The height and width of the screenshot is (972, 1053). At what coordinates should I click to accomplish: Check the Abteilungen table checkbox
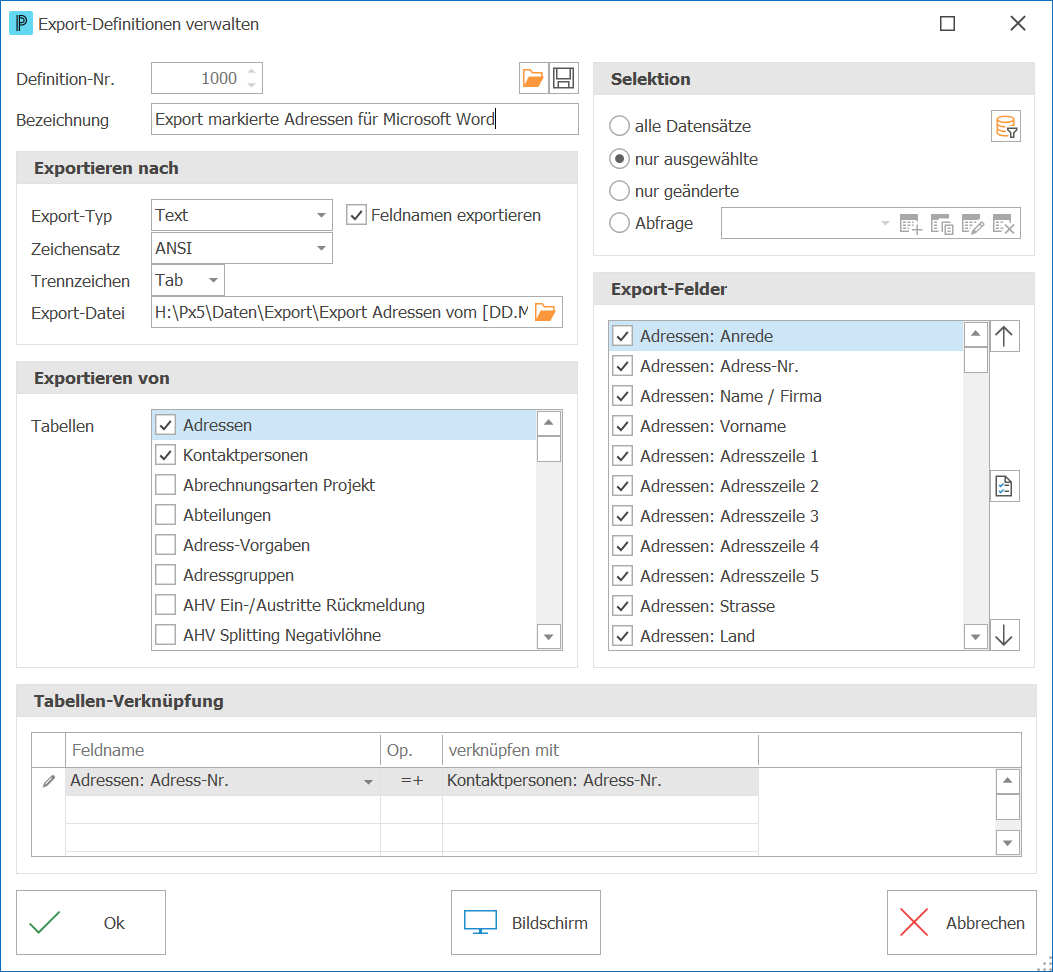165,515
